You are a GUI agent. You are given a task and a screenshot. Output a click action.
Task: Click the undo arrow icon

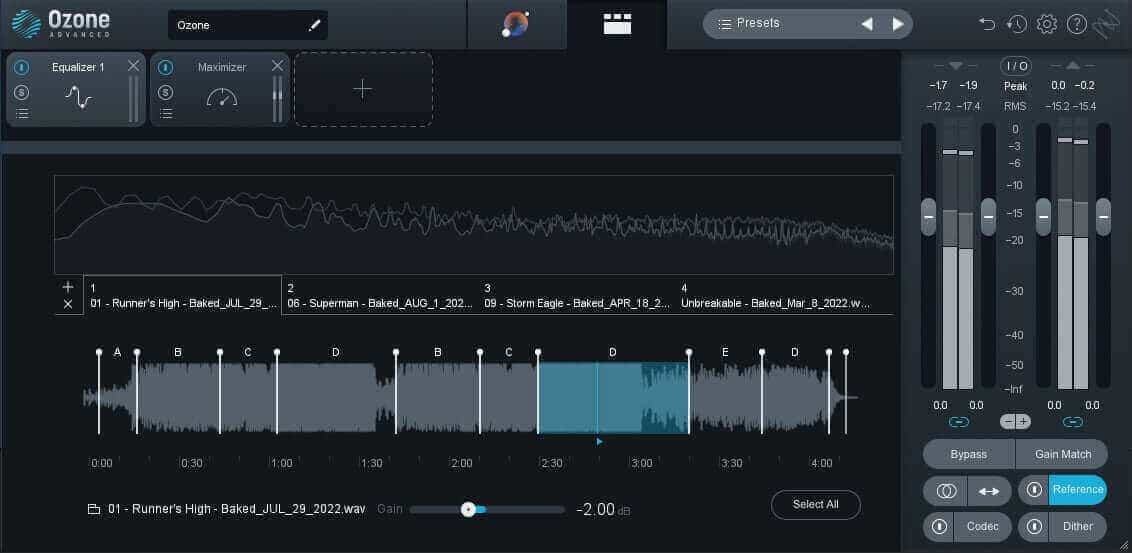pos(987,24)
